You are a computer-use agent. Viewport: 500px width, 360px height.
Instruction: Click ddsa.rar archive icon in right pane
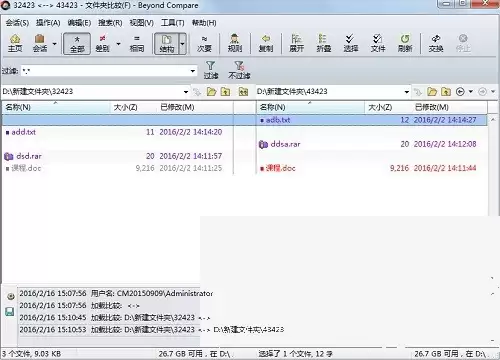[x=263, y=144]
